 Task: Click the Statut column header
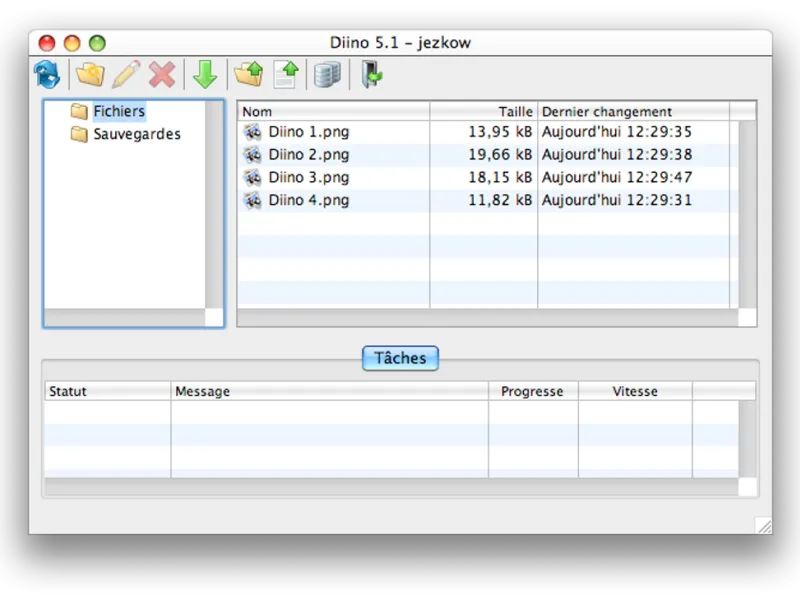click(108, 391)
